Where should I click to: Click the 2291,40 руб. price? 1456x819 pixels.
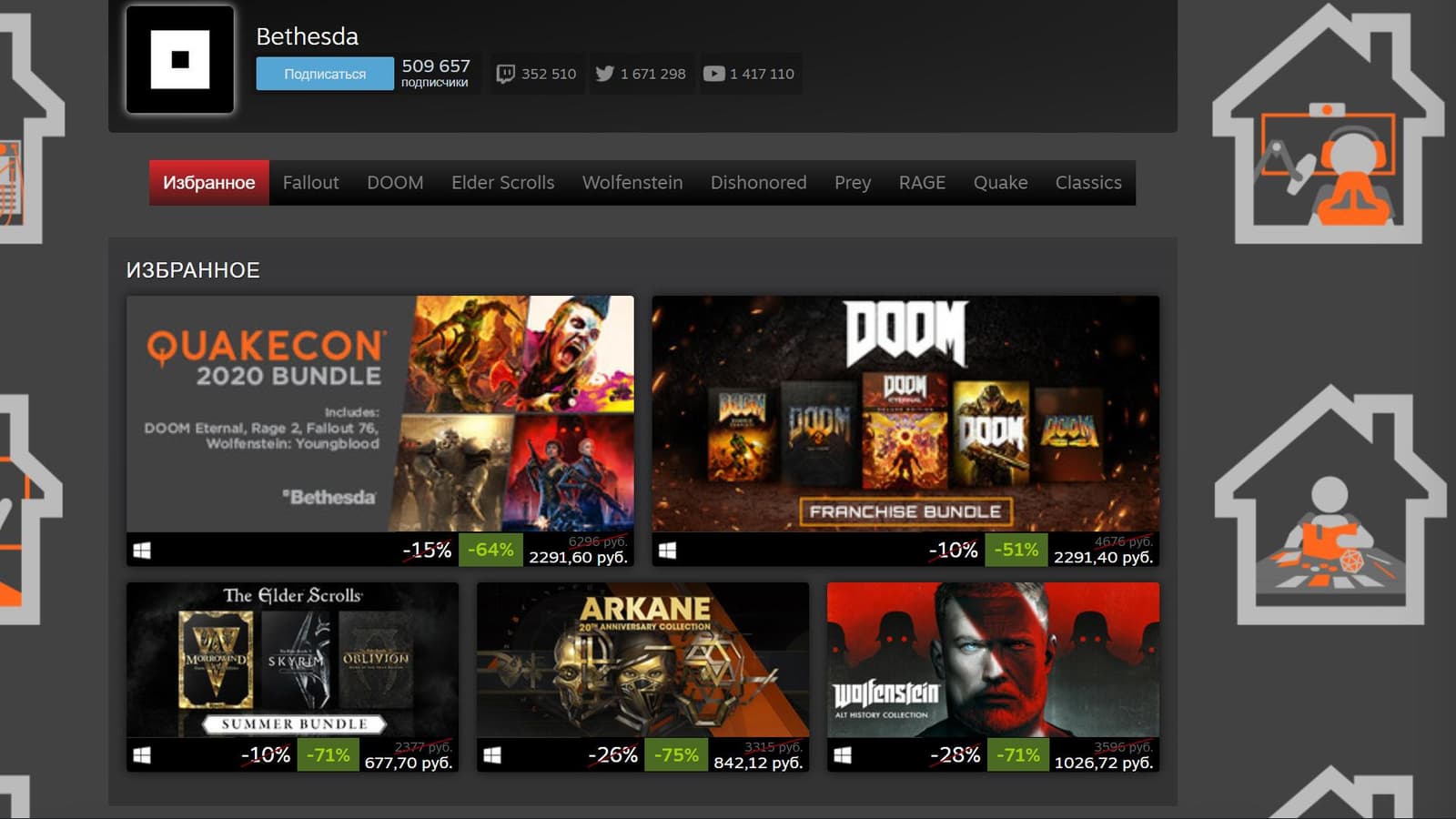[x=1104, y=557]
